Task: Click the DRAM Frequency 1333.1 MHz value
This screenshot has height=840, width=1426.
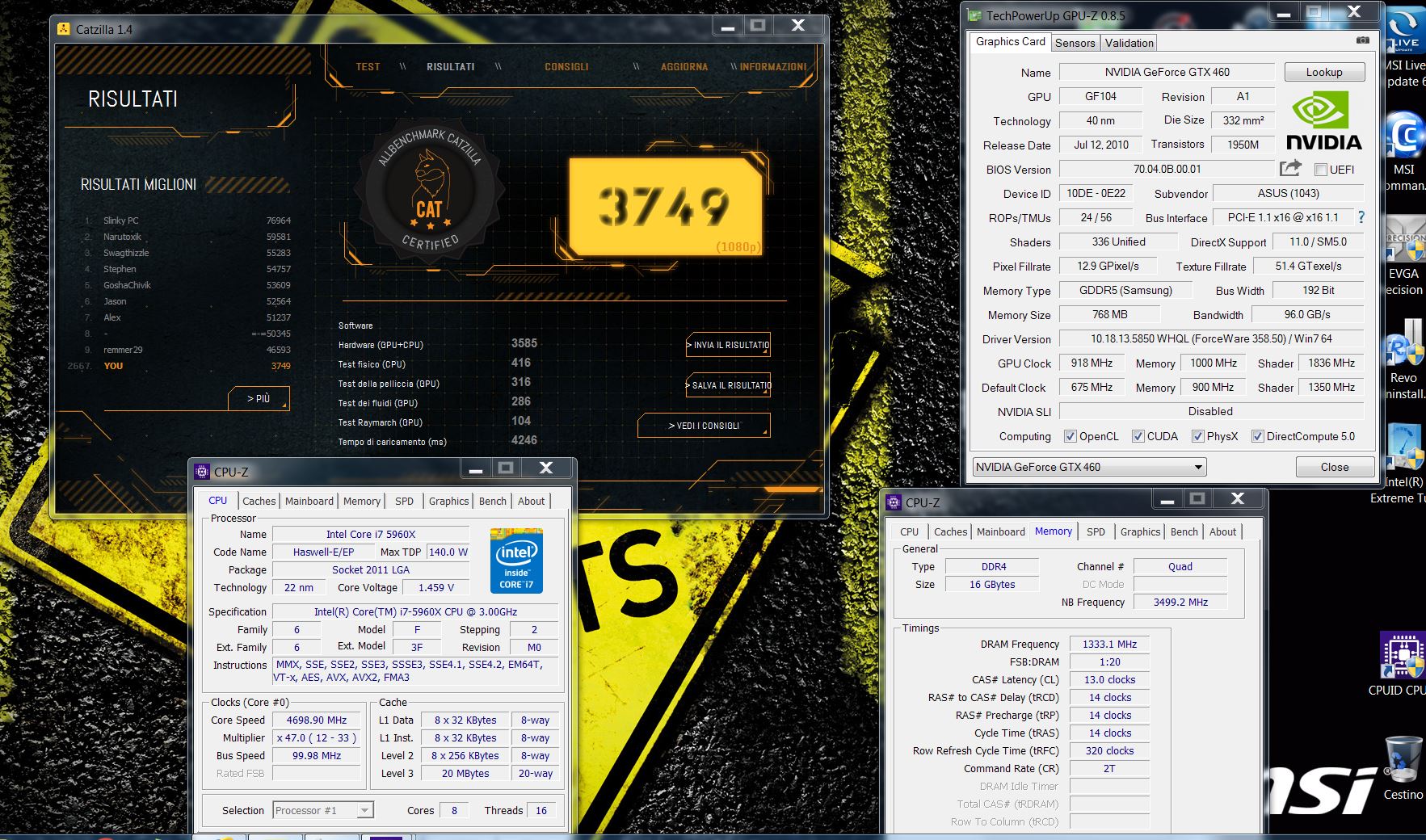Action: point(1109,645)
